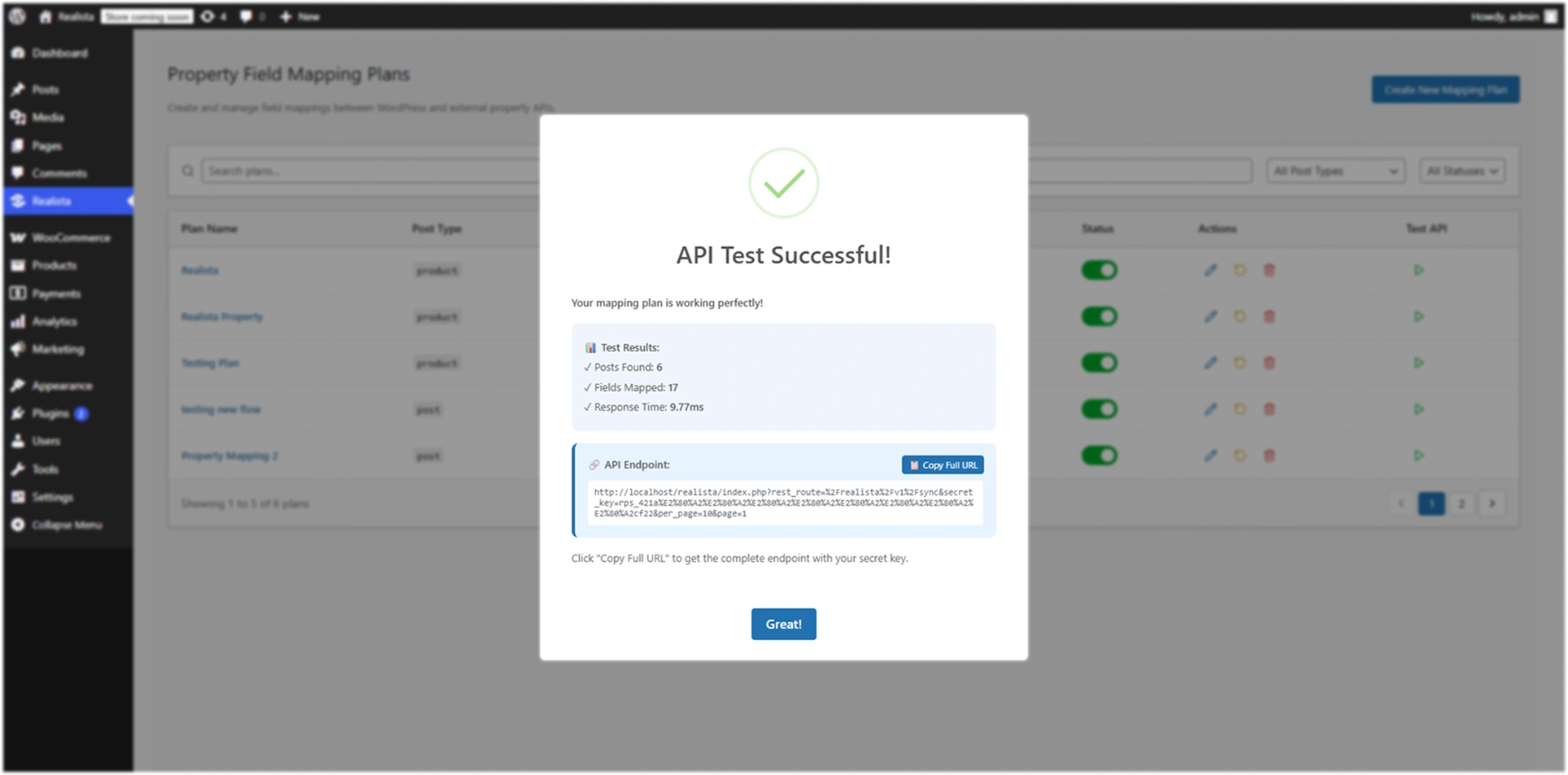Dismiss the dialog with the Great! button
The height and width of the screenshot is (775, 1568).
(x=782, y=624)
